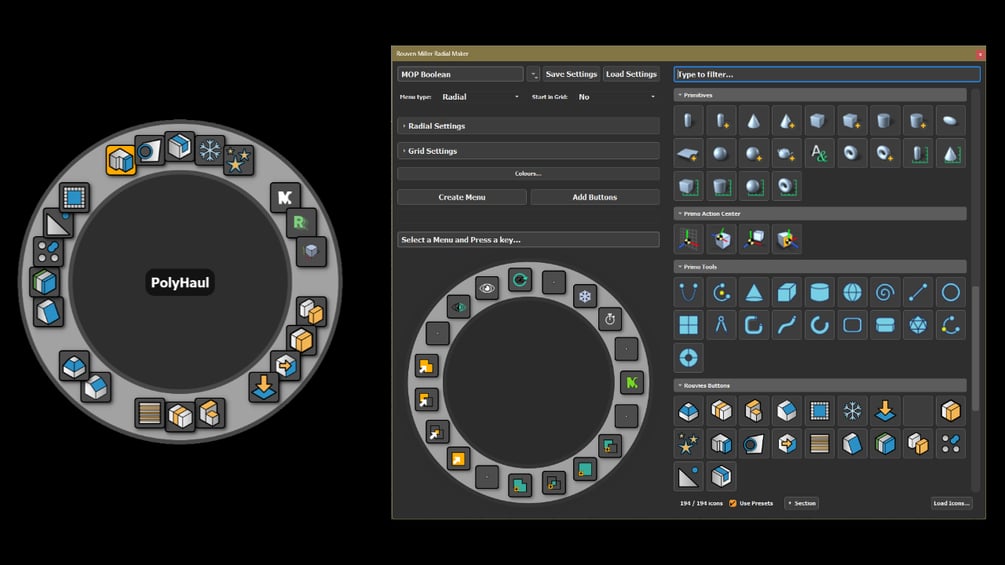The width and height of the screenshot is (1005, 565).
Task: Open the Start in Grid dropdown
Action: click(616, 97)
